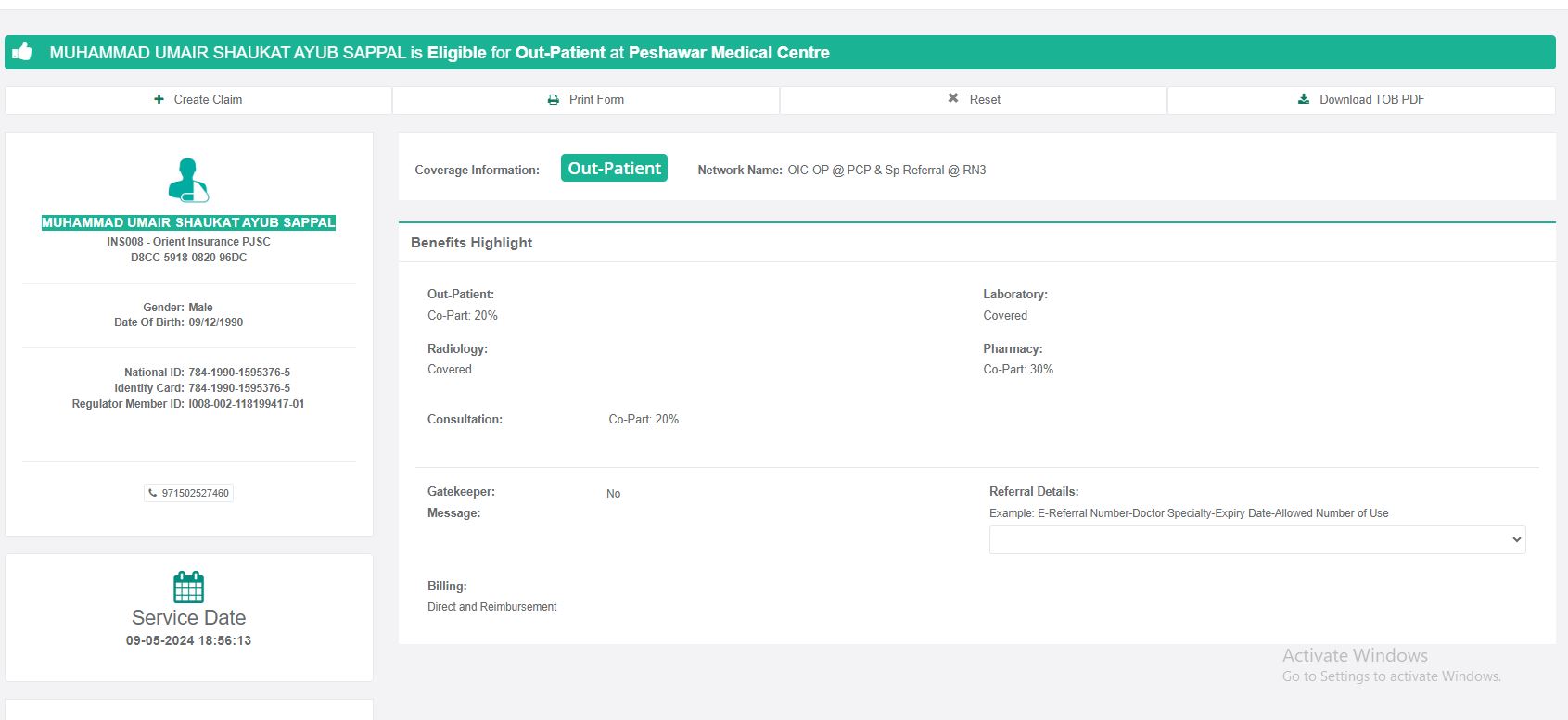Select the highlighted patient name text

(x=188, y=222)
